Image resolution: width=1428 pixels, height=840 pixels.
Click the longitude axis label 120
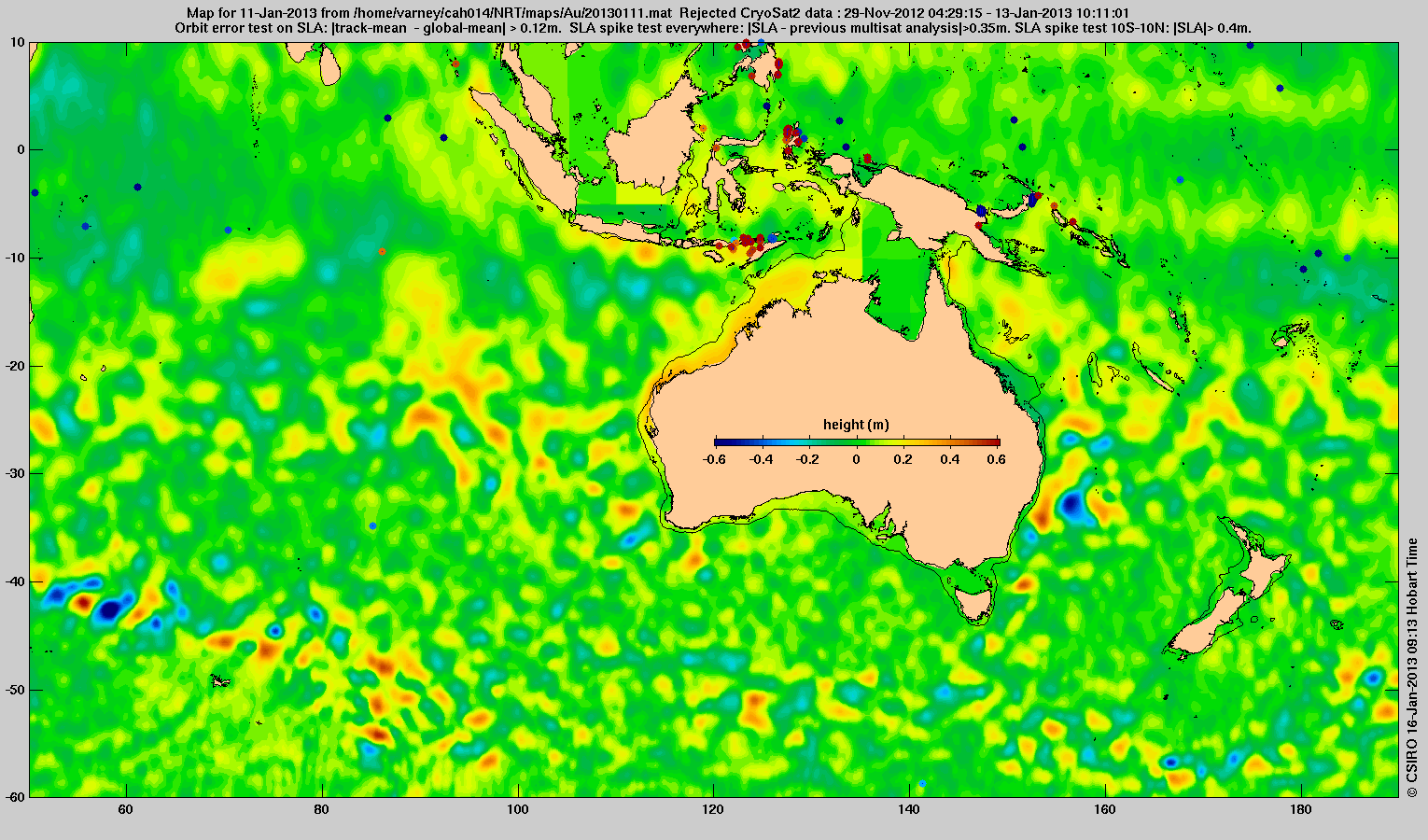tap(713, 809)
